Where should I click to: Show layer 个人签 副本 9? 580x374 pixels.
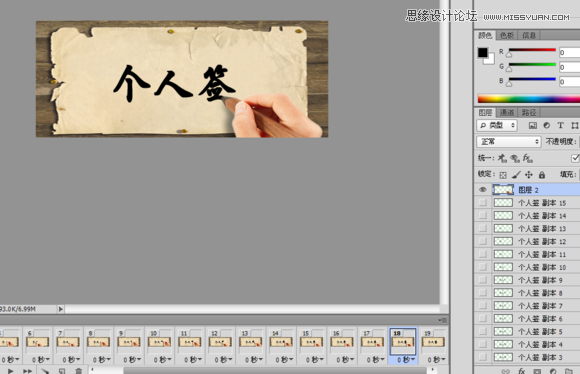pos(483,280)
